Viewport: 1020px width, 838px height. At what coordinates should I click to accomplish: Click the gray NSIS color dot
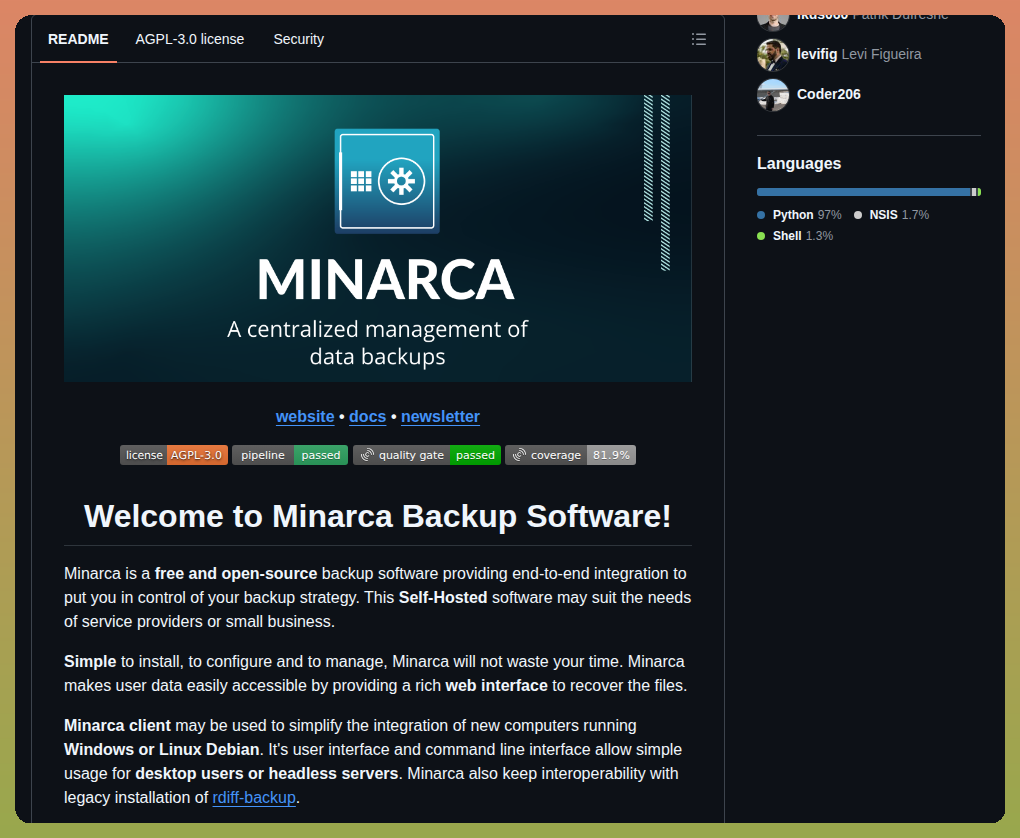tap(858, 215)
